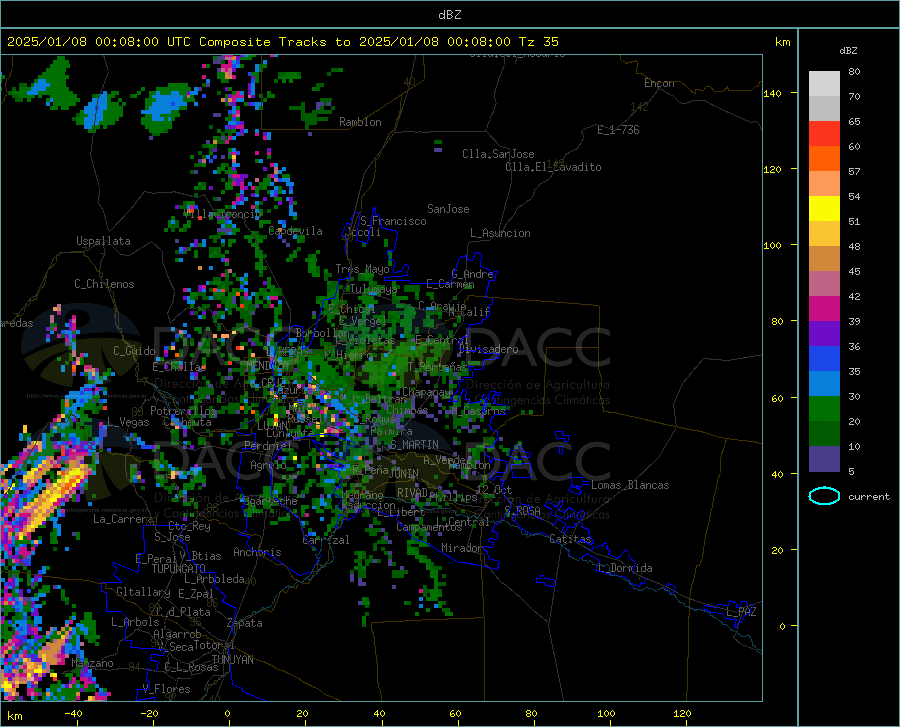
Task: Click the green 30 dBZ legend color
Action: 824,409
